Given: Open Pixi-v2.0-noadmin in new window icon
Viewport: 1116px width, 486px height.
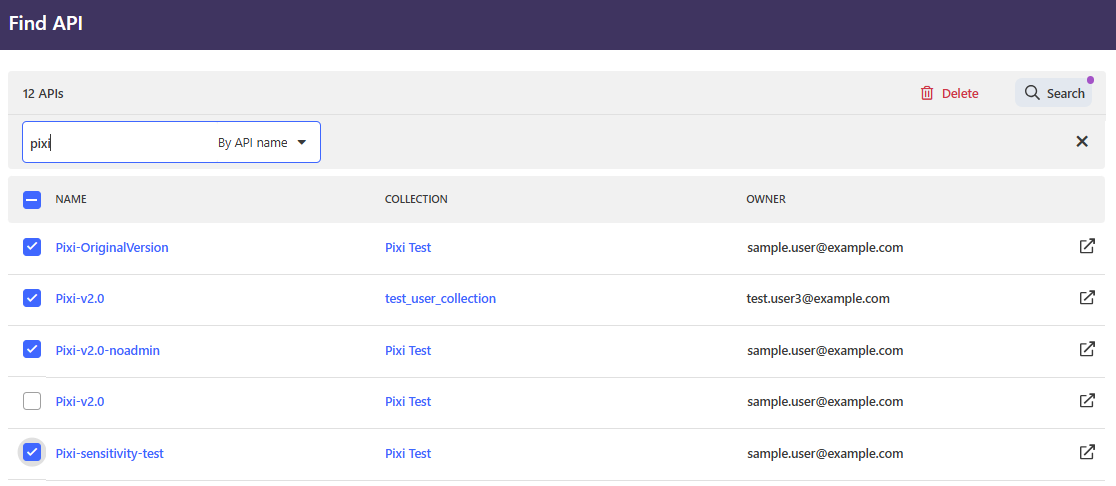Looking at the screenshot, I should [1087, 350].
